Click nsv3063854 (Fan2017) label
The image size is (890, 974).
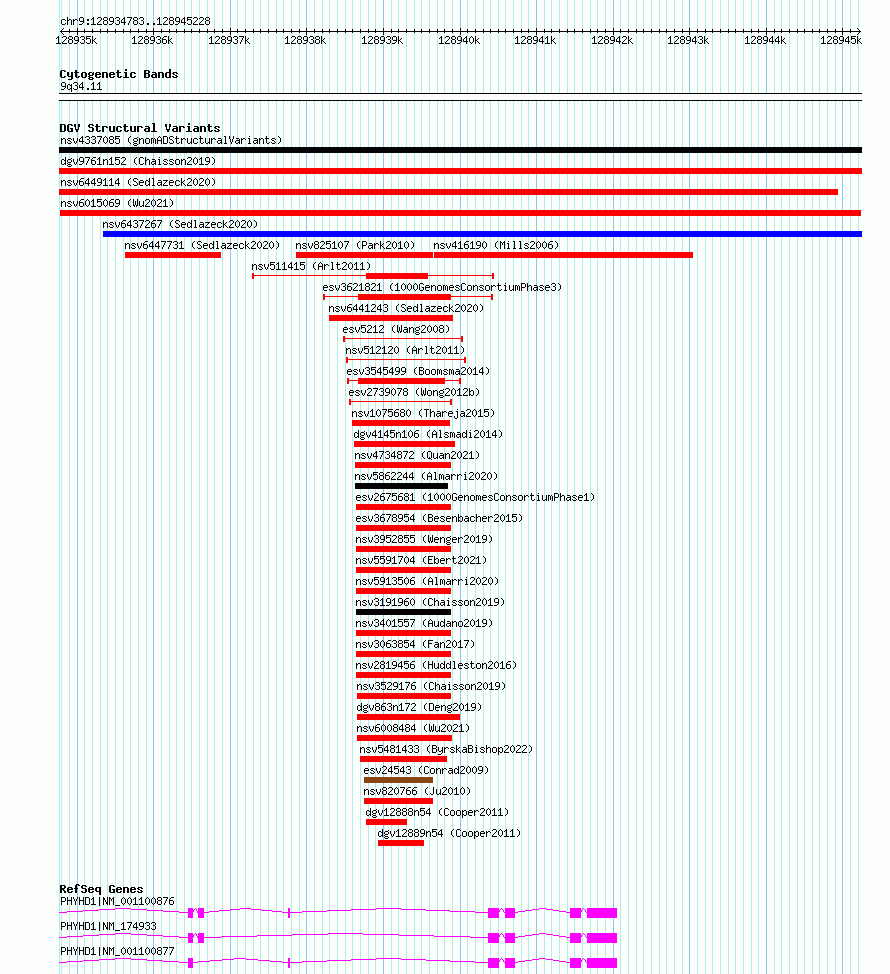[414, 645]
